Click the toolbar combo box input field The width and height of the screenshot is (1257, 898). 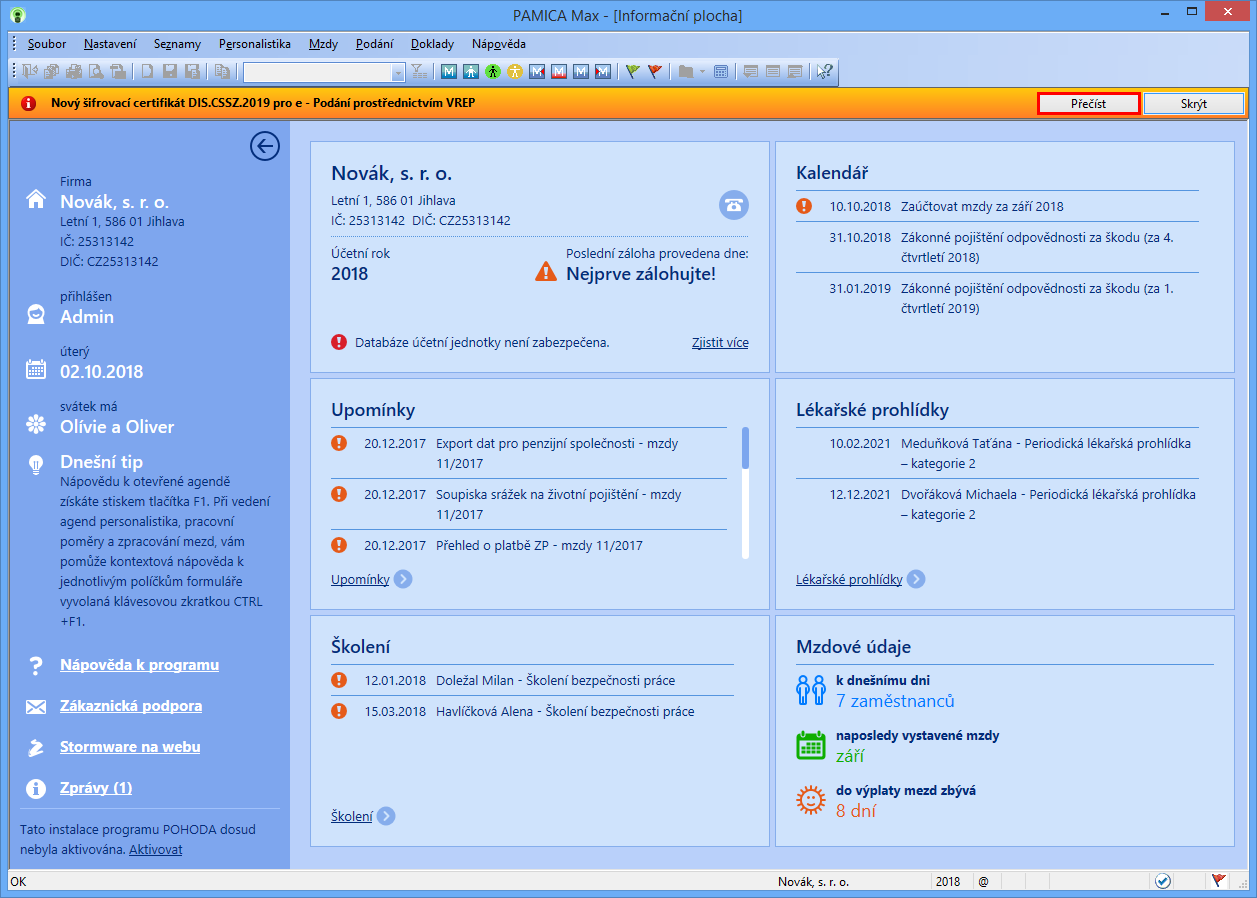coord(317,72)
